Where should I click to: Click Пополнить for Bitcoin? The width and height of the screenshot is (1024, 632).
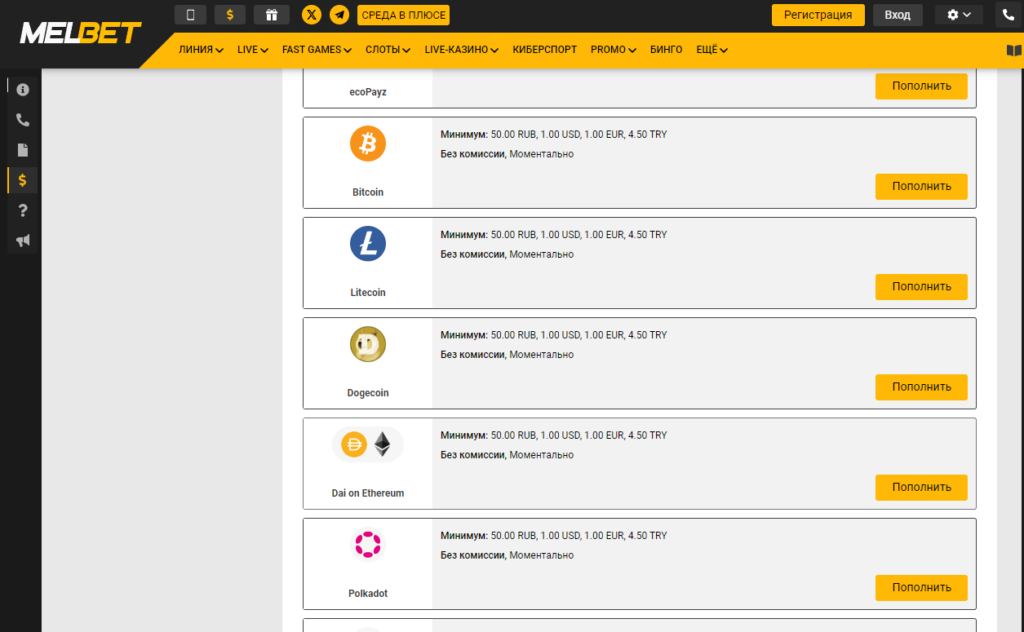pos(921,187)
